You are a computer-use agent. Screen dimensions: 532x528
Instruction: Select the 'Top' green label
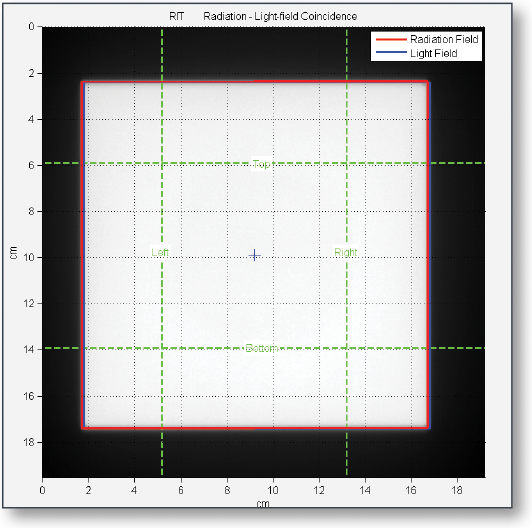(261, 164)
